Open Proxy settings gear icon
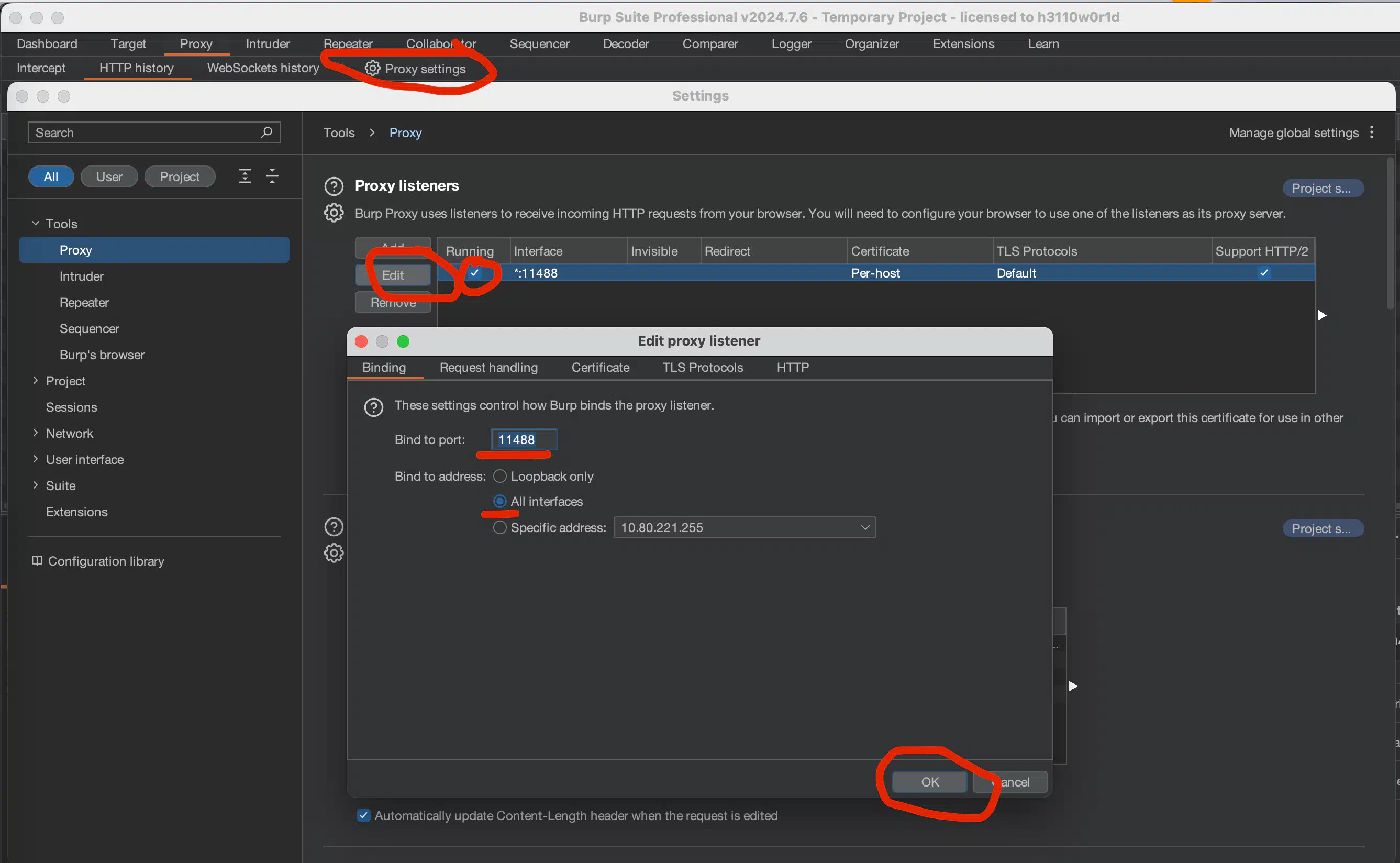This screenshot has width=1400, height=863. (372, 69)
